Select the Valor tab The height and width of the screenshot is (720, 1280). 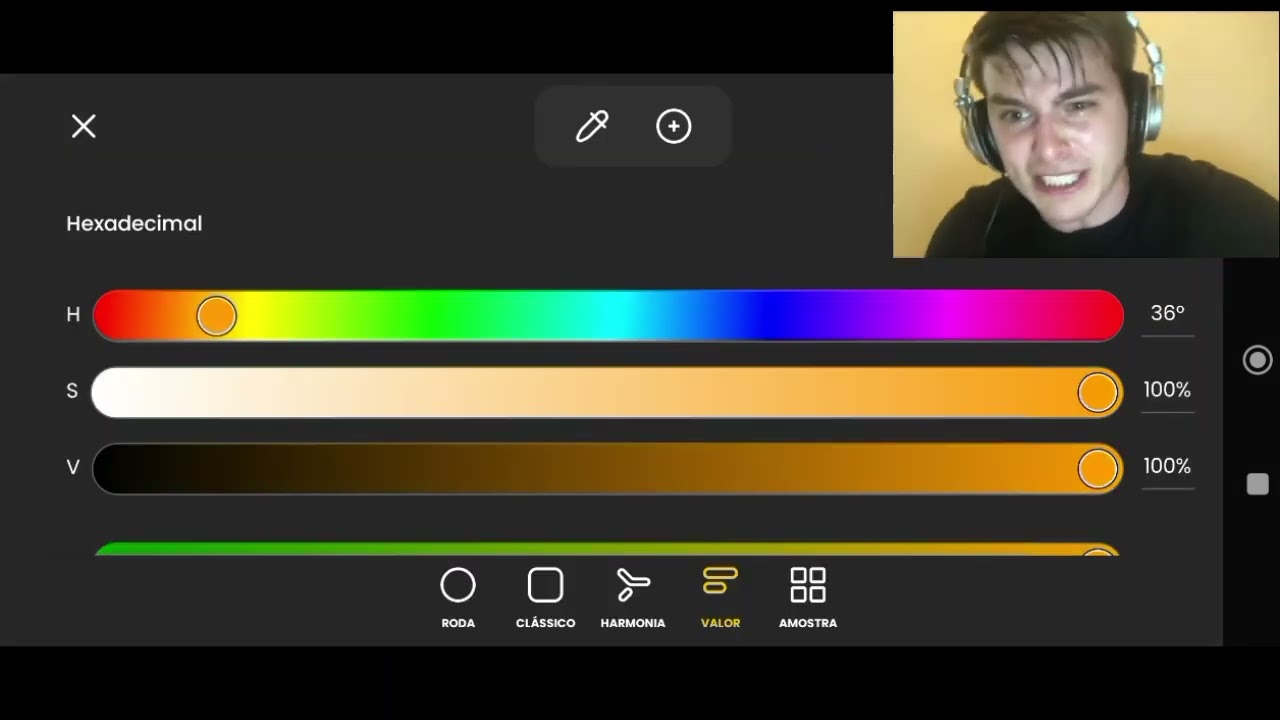click(720, 598)
